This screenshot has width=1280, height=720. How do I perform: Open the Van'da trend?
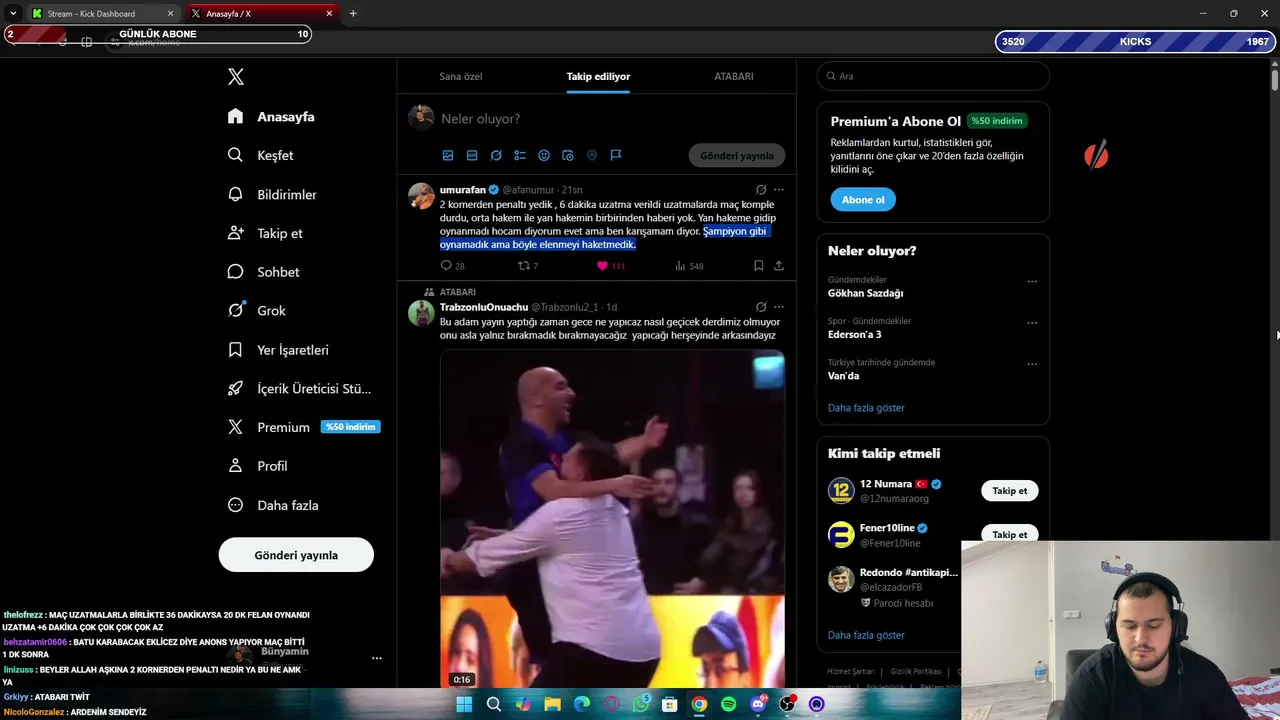pyautogui.click(x=843, y=376)
